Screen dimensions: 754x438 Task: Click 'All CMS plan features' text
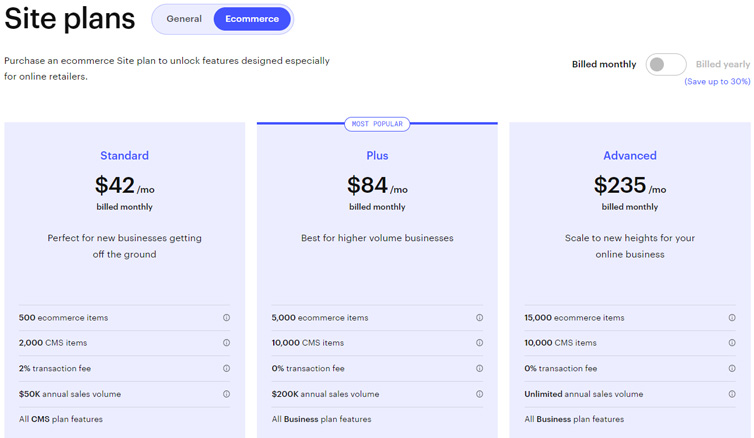pos(61,419)
